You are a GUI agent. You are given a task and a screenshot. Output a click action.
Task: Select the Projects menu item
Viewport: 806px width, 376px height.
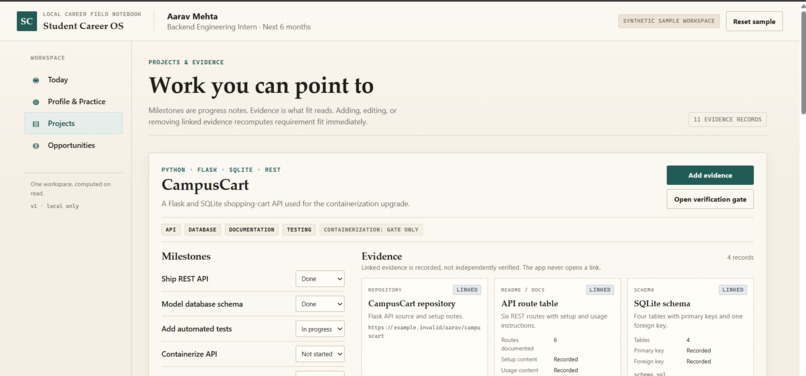pyautogui.click(x=74, y=123)
